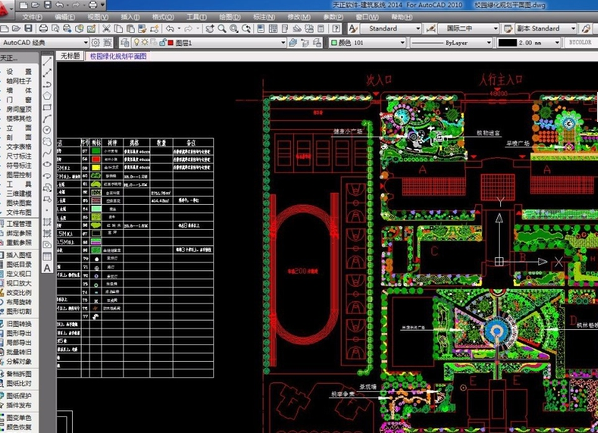Select the Spline draw tool
The height and width of the screenshot is (433, 598).
(47, 153)
